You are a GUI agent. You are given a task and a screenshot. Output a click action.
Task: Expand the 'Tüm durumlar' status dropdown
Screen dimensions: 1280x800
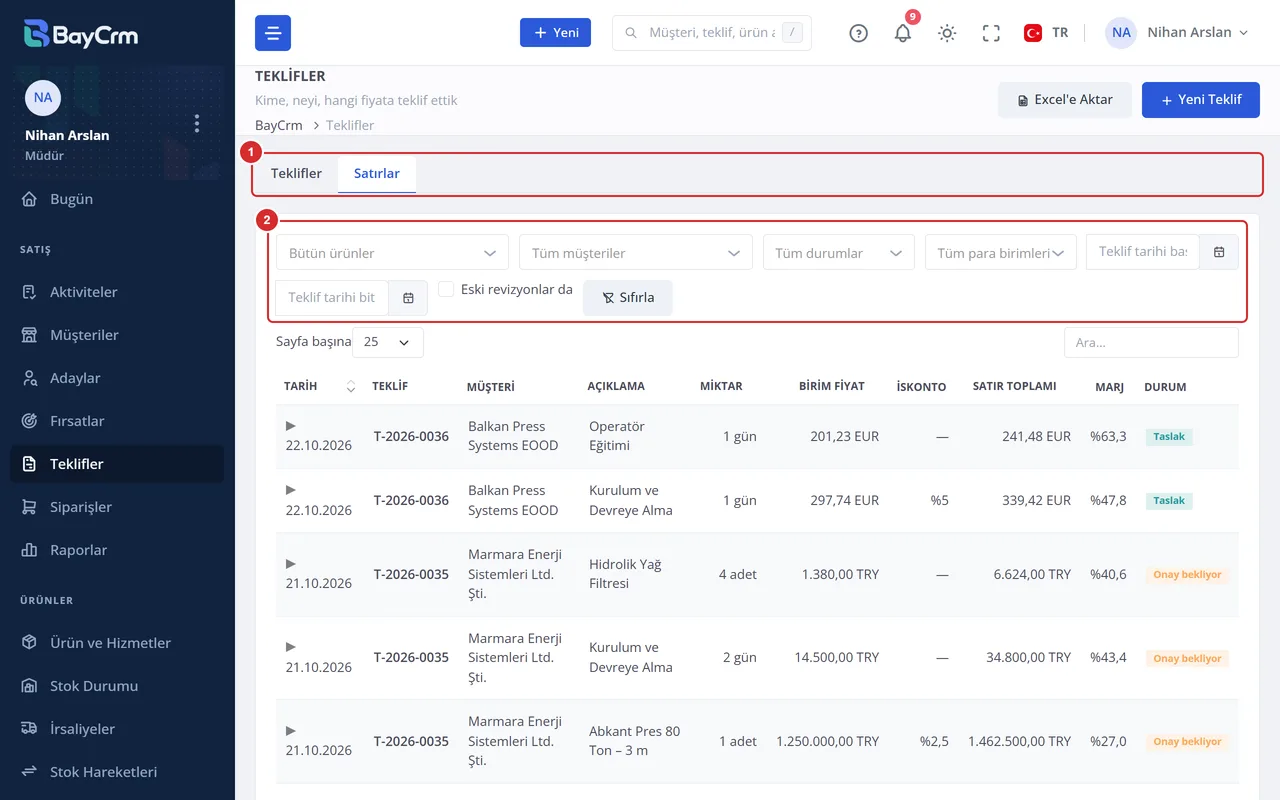click(x=838, y=253)
